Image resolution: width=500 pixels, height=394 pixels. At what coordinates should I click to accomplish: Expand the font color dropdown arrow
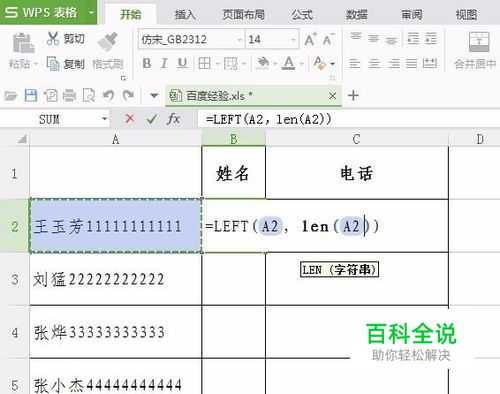[x=301, y=64]
